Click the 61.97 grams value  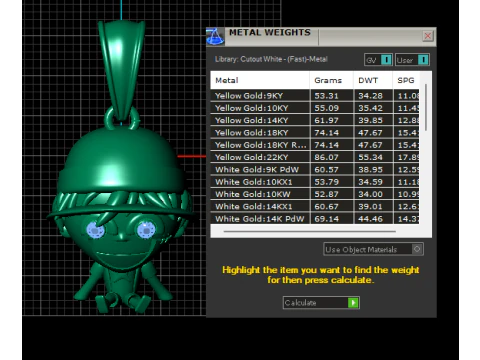(326, 120)
